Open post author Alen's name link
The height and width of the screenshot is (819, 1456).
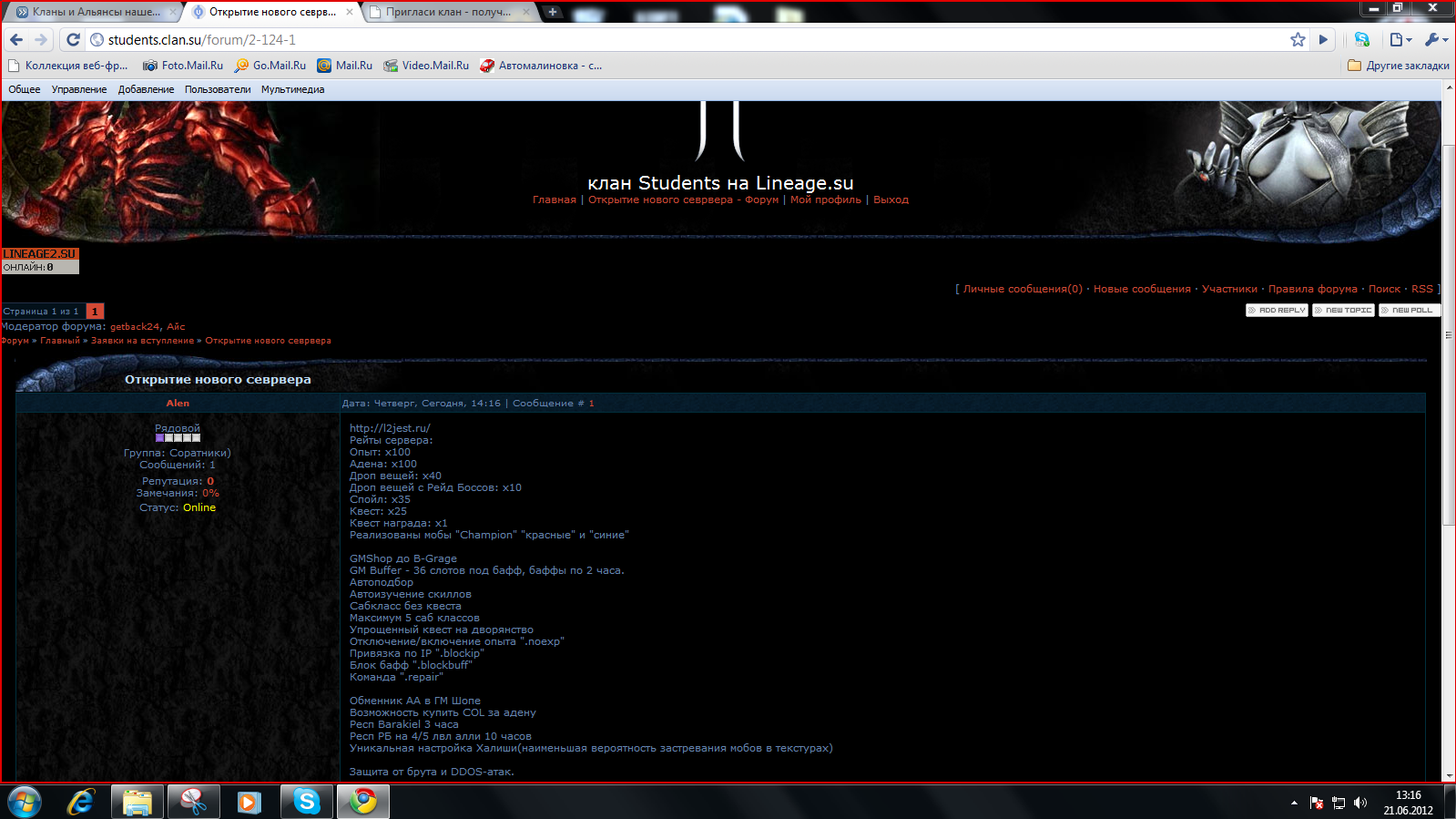(178, 403)
